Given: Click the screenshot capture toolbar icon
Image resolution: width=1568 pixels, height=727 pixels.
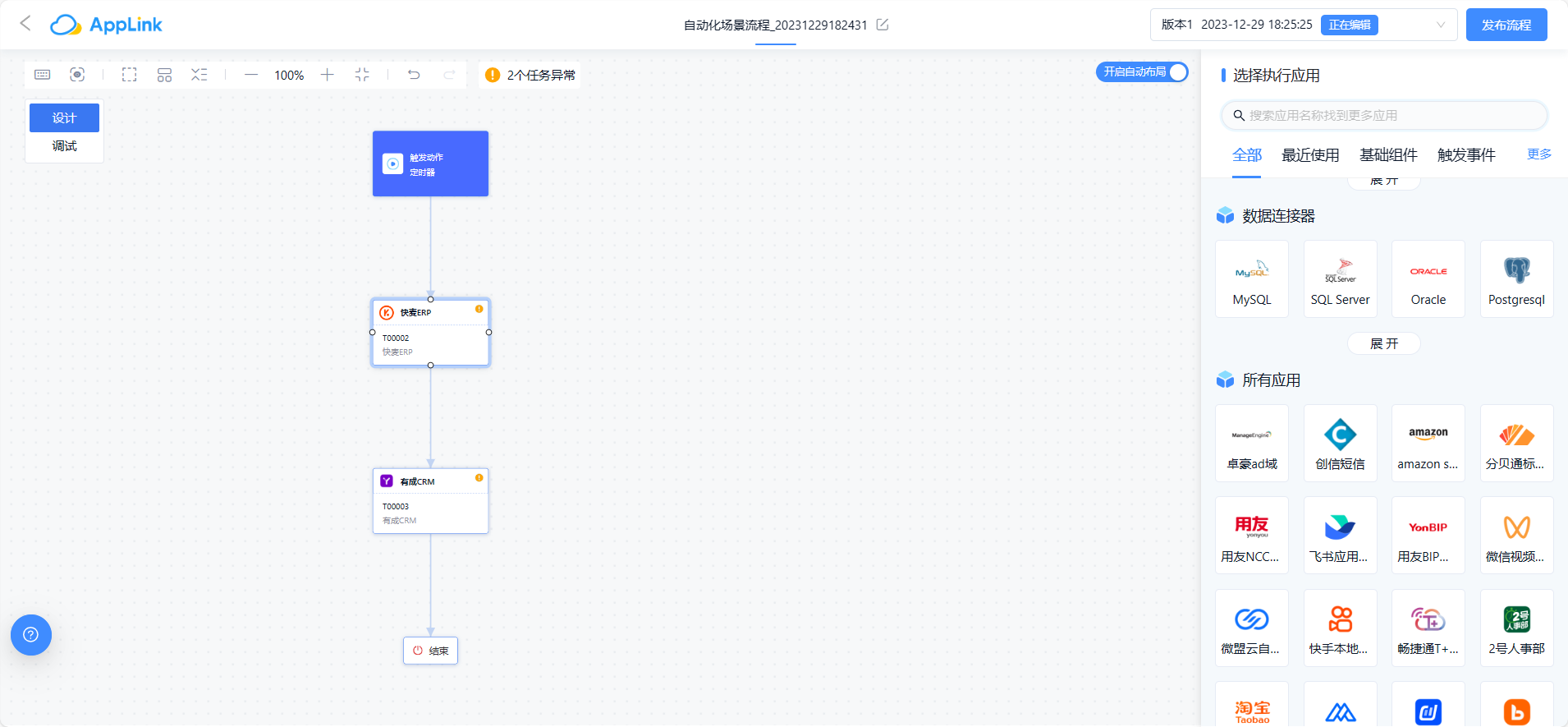Looking at the screenshot, I should point(77,75).
